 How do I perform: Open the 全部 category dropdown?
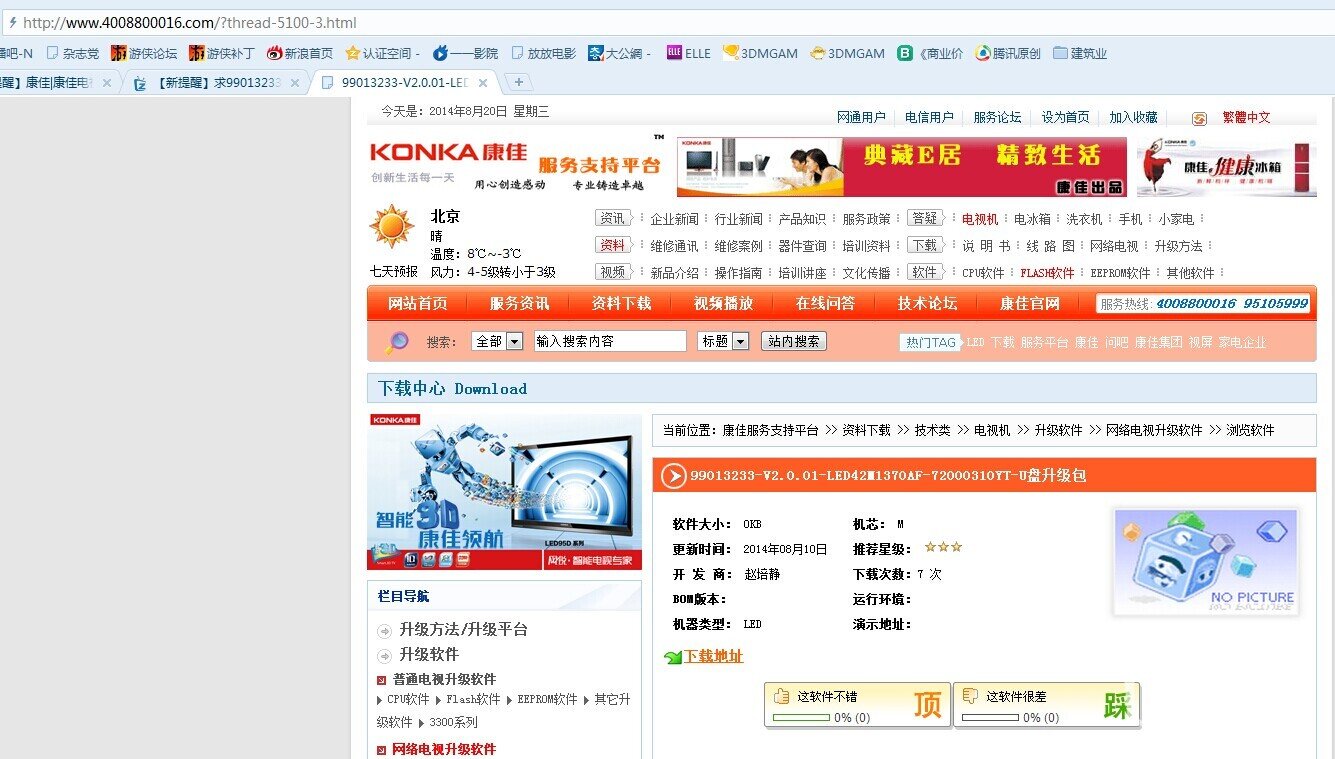pos(497,341)
